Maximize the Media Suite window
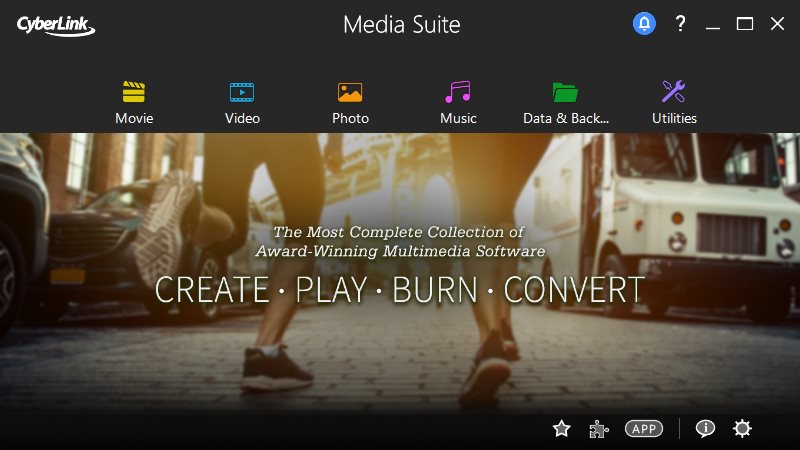800x450 pixels. (x=745, y=23)
